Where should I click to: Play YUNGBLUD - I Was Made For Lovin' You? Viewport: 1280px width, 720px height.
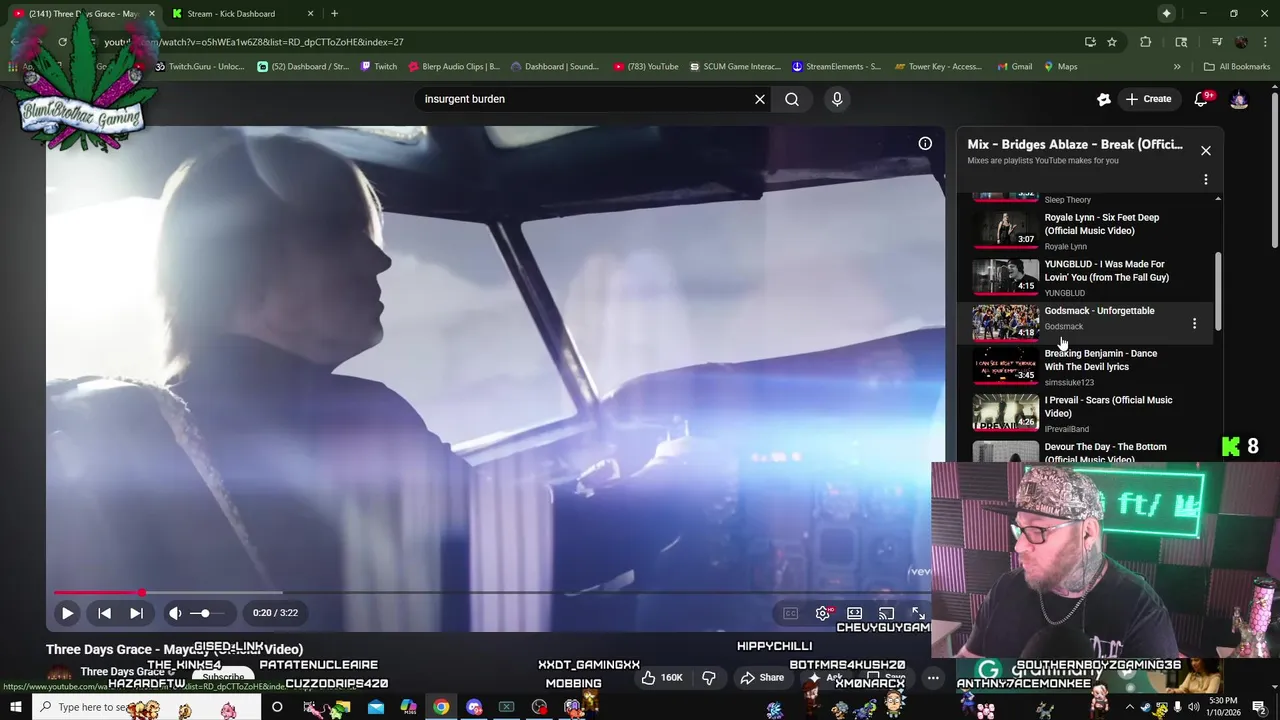click(1107, 271)
